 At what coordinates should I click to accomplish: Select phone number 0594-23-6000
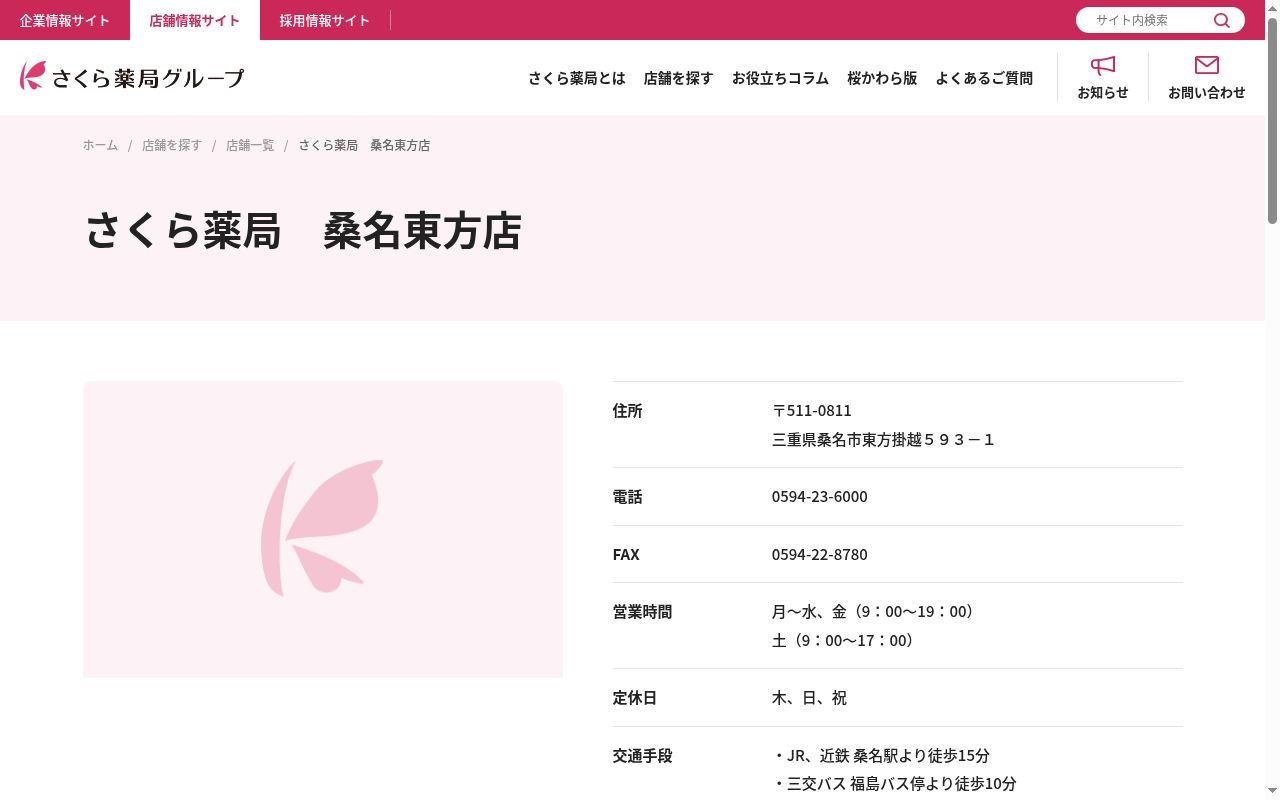[820, 497]
